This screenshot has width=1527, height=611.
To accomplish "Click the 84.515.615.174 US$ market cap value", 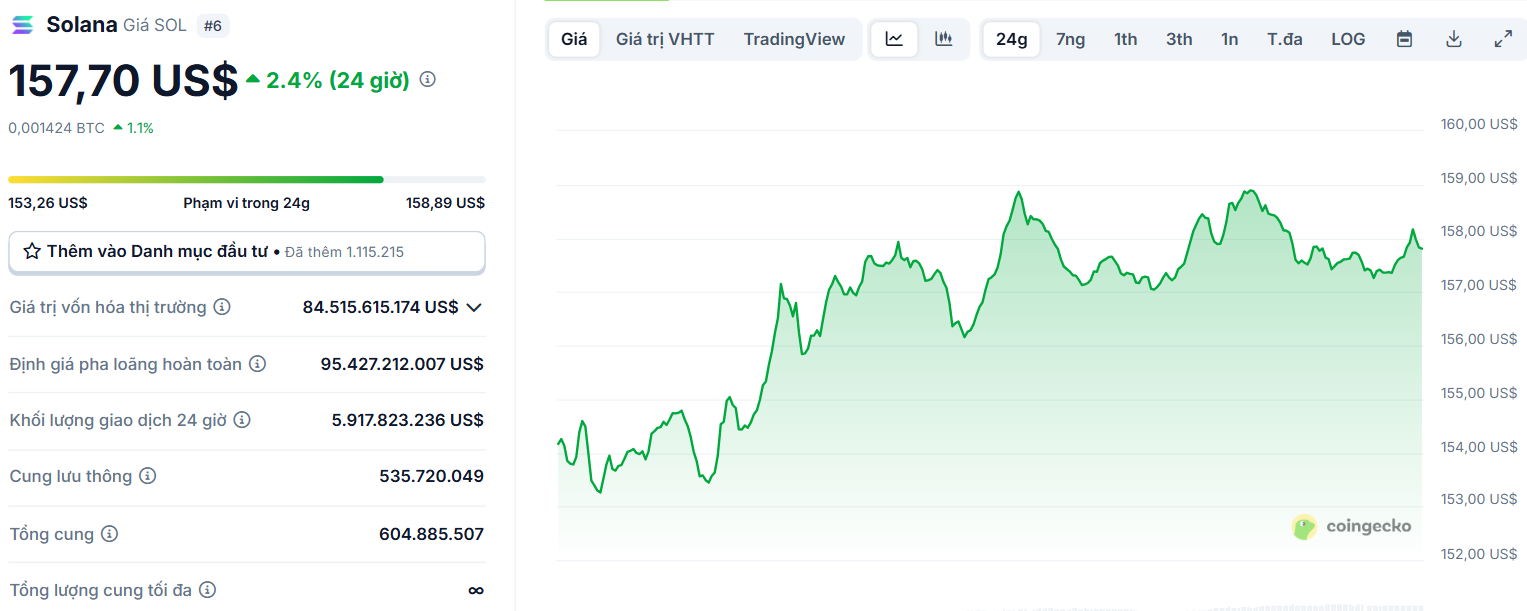I will coord(380,307).
